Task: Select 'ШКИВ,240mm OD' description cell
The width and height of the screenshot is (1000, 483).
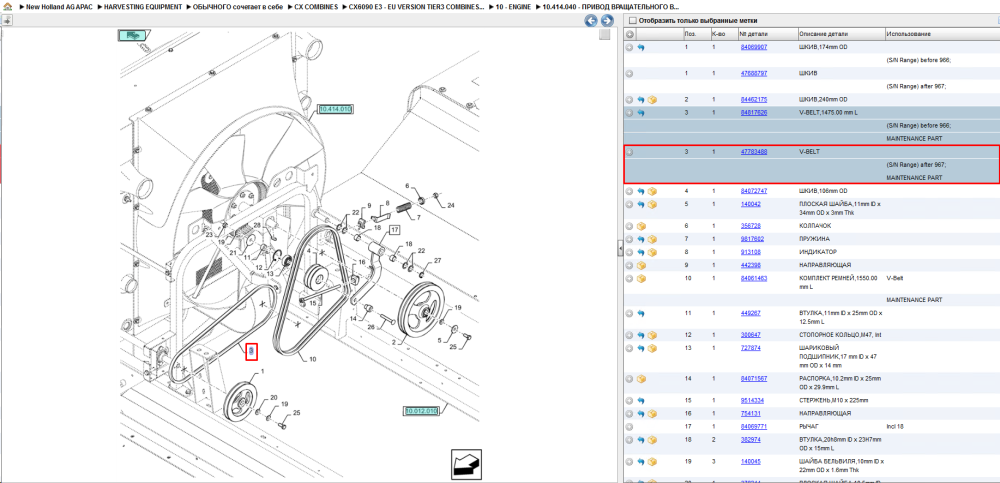Action: (x=823, y=100)
